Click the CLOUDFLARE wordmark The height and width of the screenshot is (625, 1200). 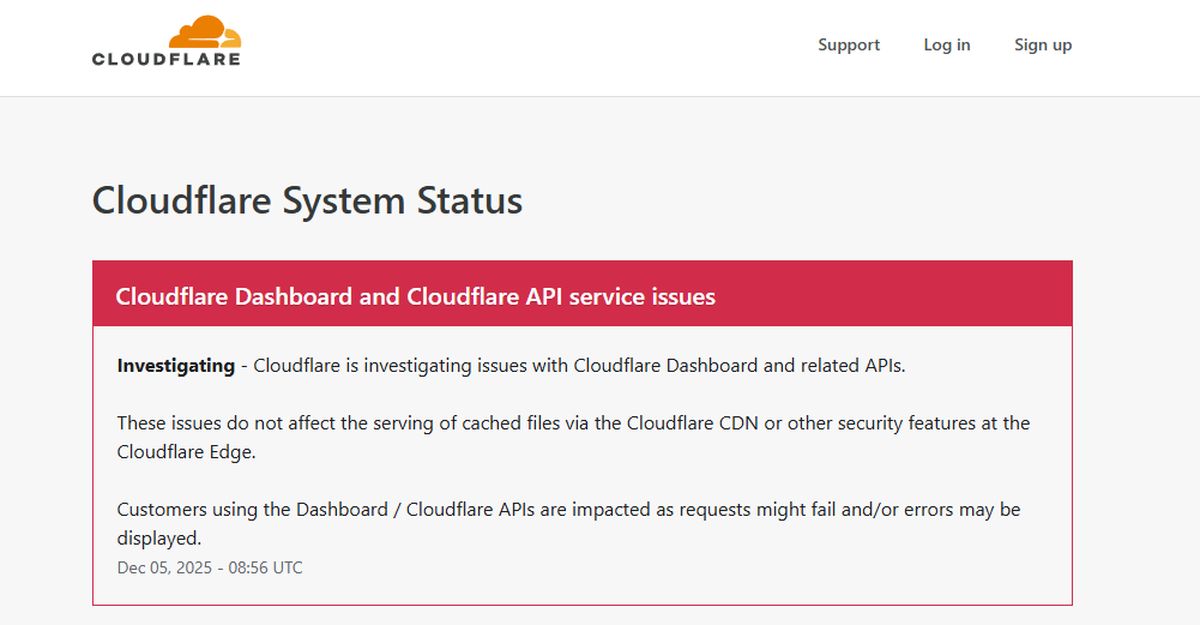pyautogui.click(x=165, y=58)
